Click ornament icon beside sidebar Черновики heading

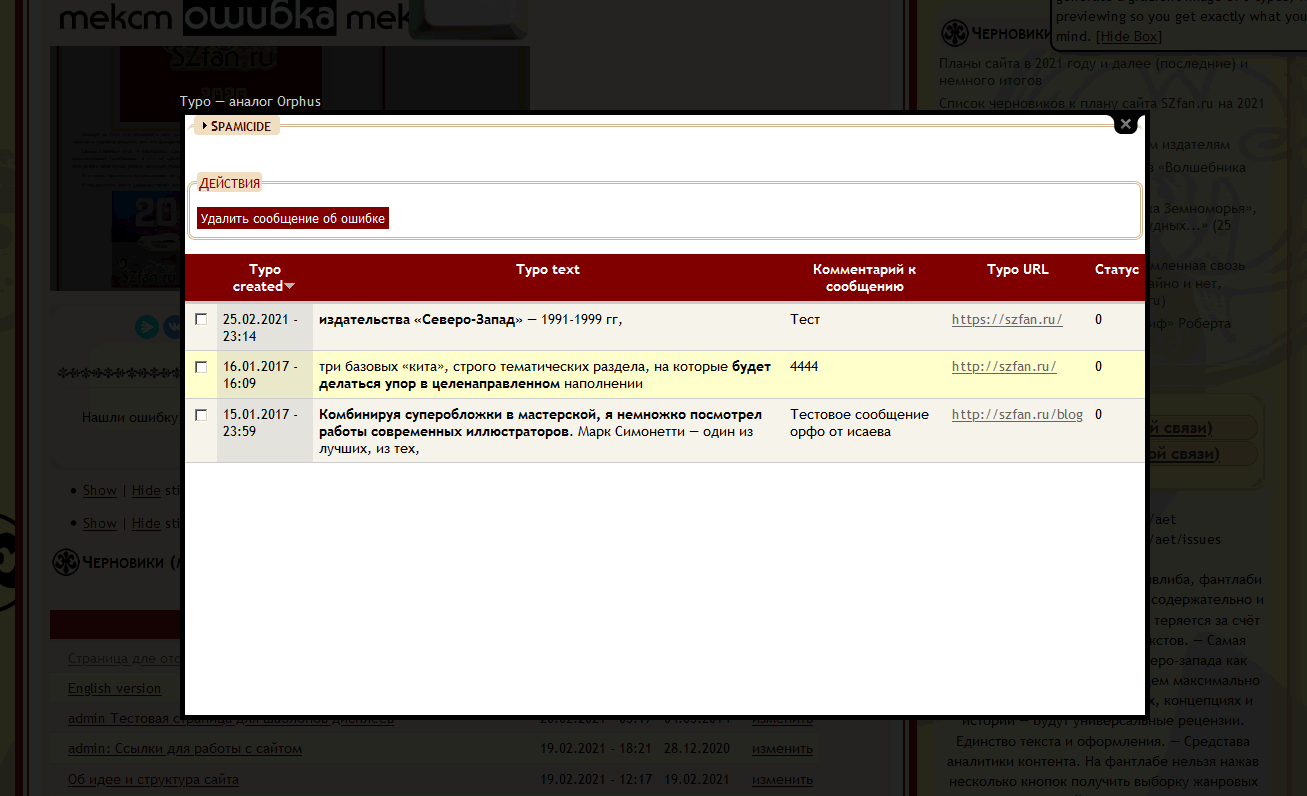pos(954,33)
